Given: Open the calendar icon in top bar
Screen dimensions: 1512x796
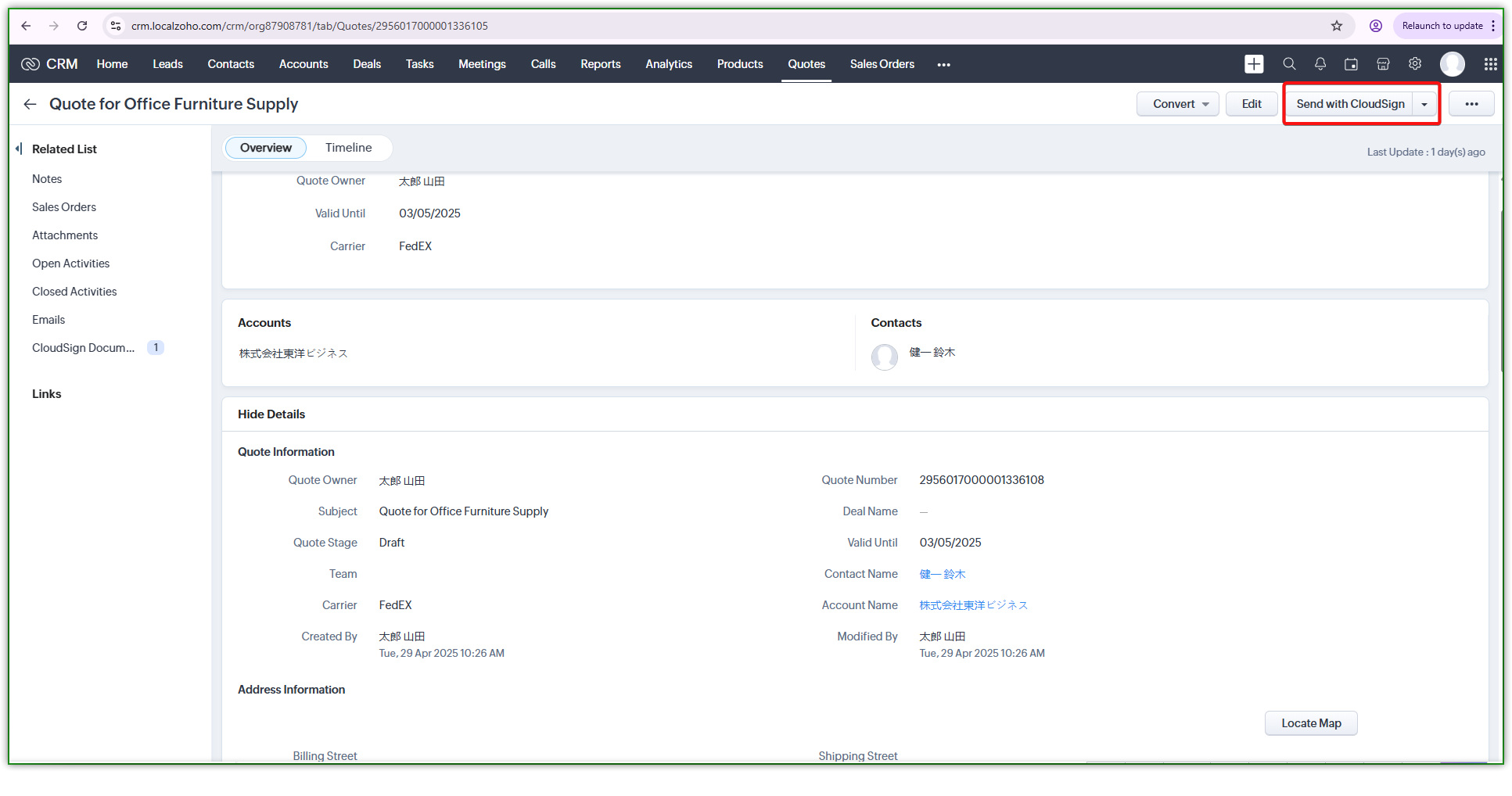Looking at the screenshot, I should [x=1351, y=64].
